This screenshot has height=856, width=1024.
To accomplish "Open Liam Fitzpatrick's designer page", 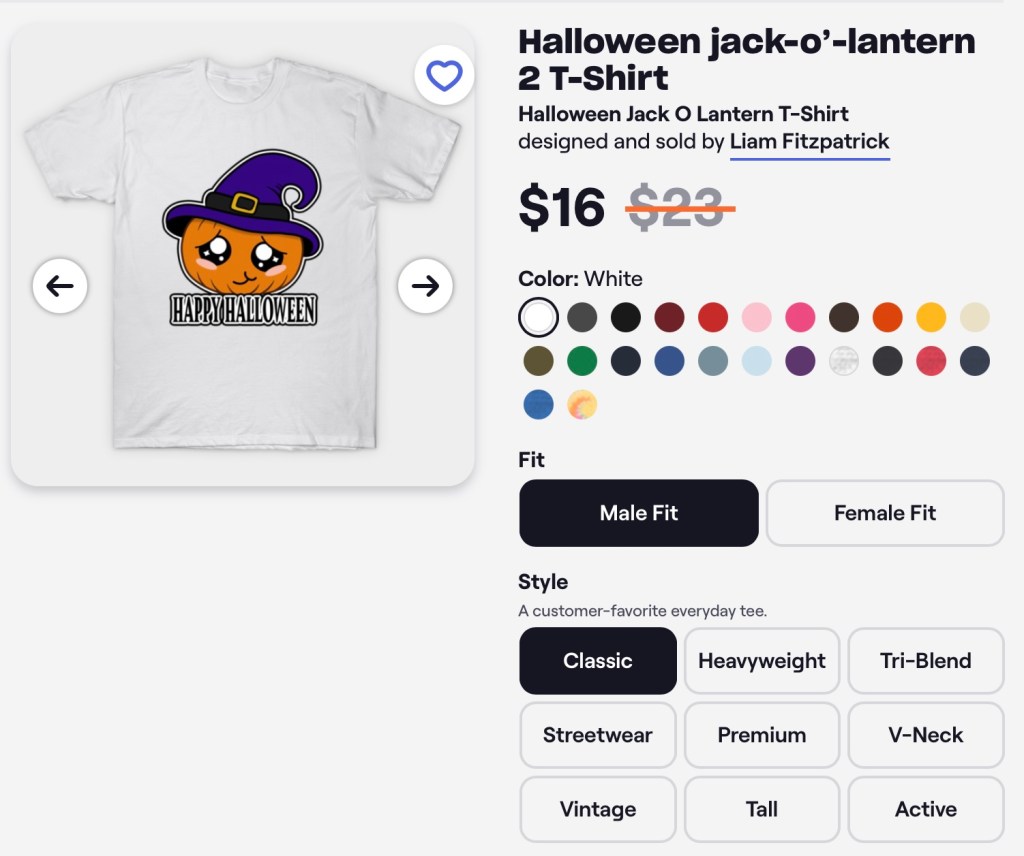I will (809, 142).
